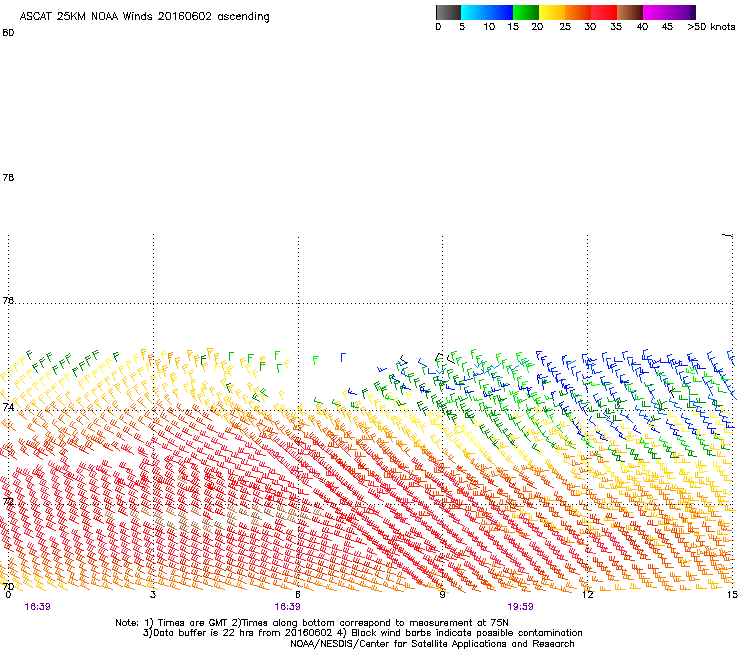Click the longitude label '9' on bottom axis

tap(442, 595)
